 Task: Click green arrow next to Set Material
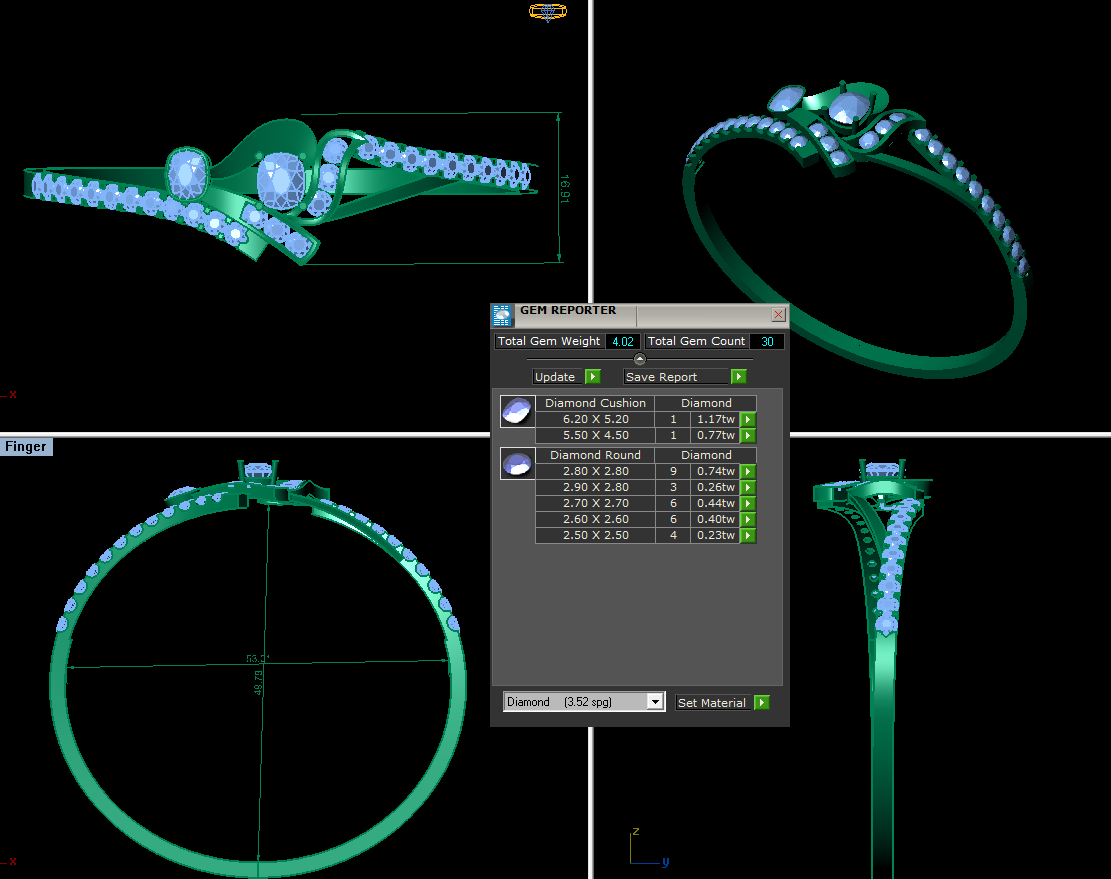click(x=762, y=703)
